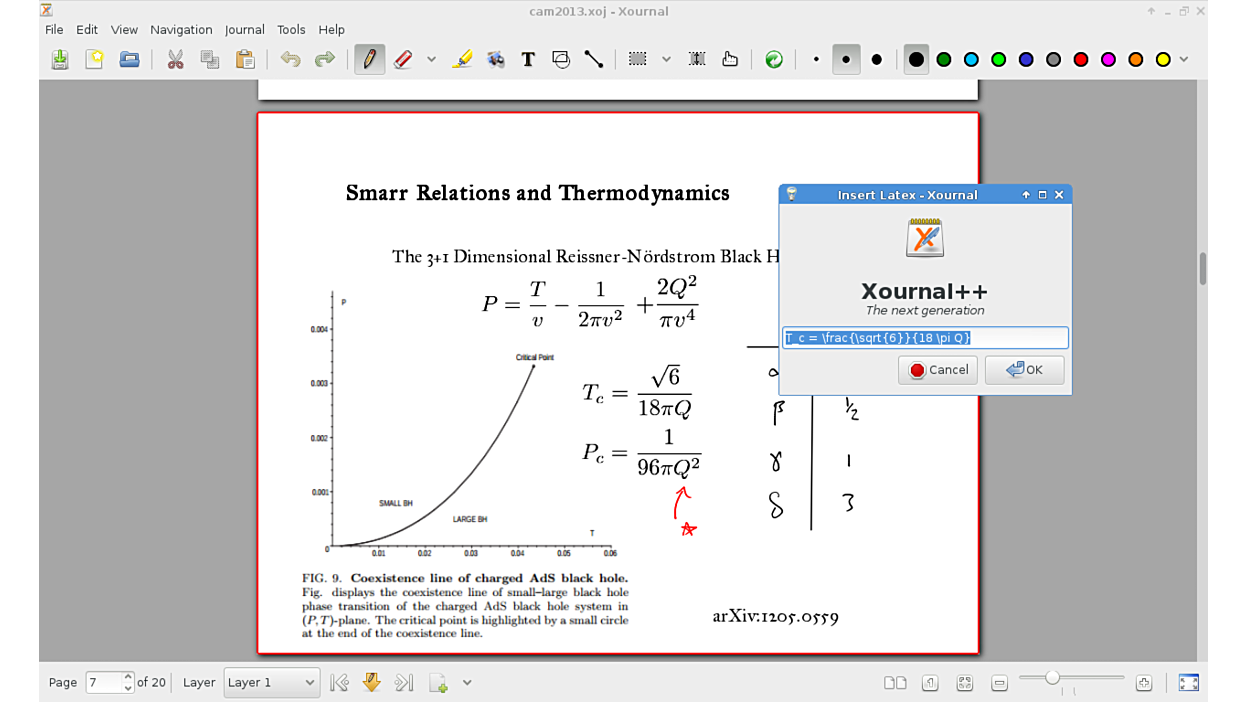1248x702 pixels.
Task: Open the Journal menu
Action: (244, 30)
